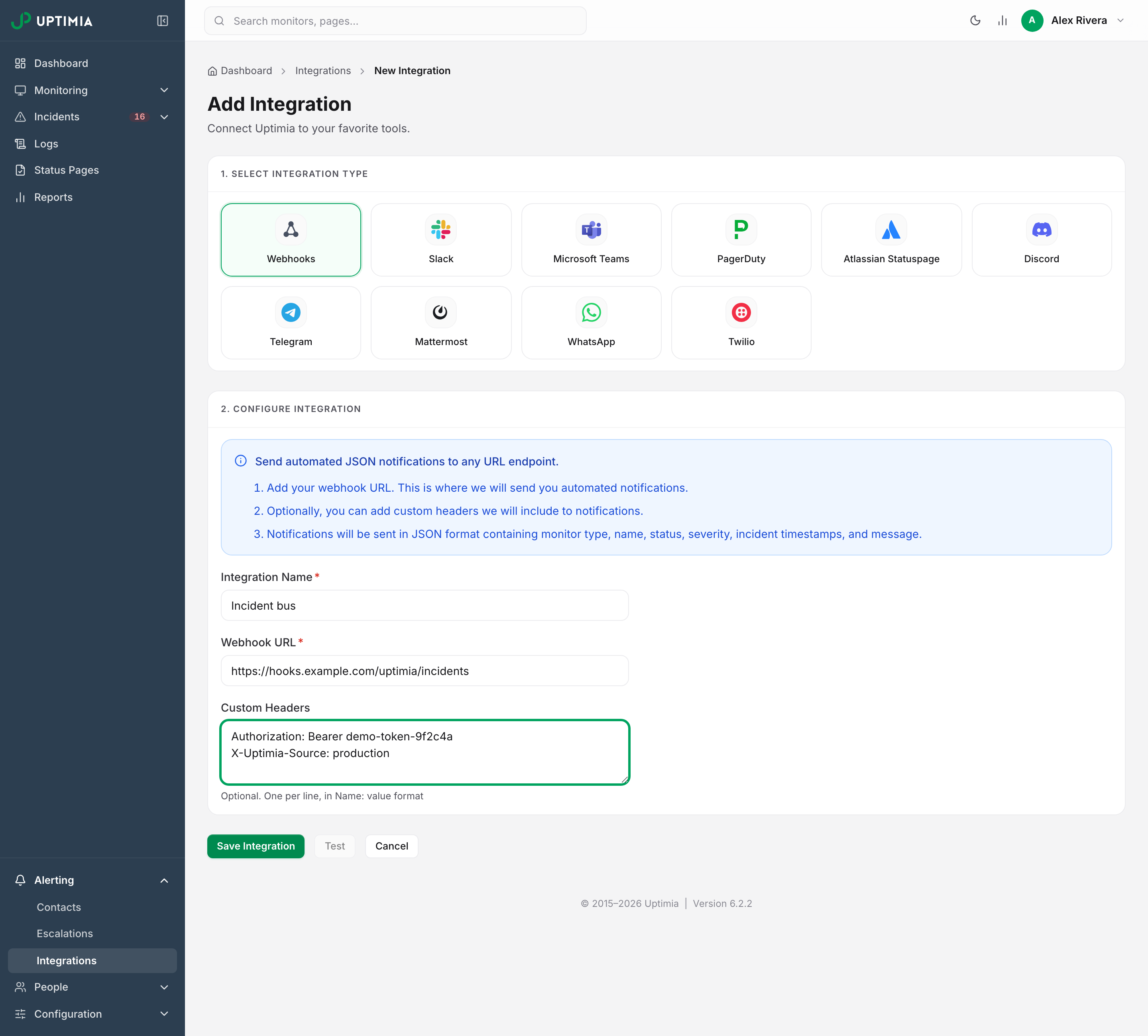The height and width of the screenshot is (1036, 1148).
Task: Select the WhatsApp integration icon
Action: 591,312
